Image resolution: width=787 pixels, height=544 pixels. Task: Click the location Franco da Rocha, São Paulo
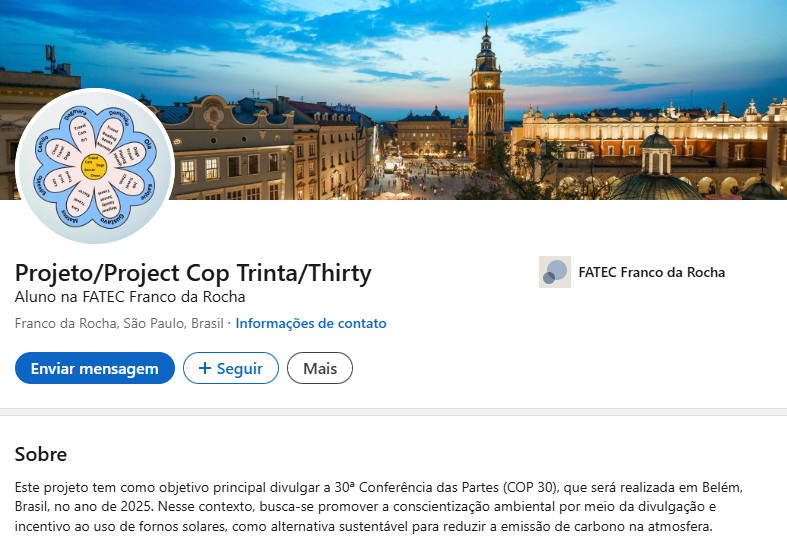(119, 323)
